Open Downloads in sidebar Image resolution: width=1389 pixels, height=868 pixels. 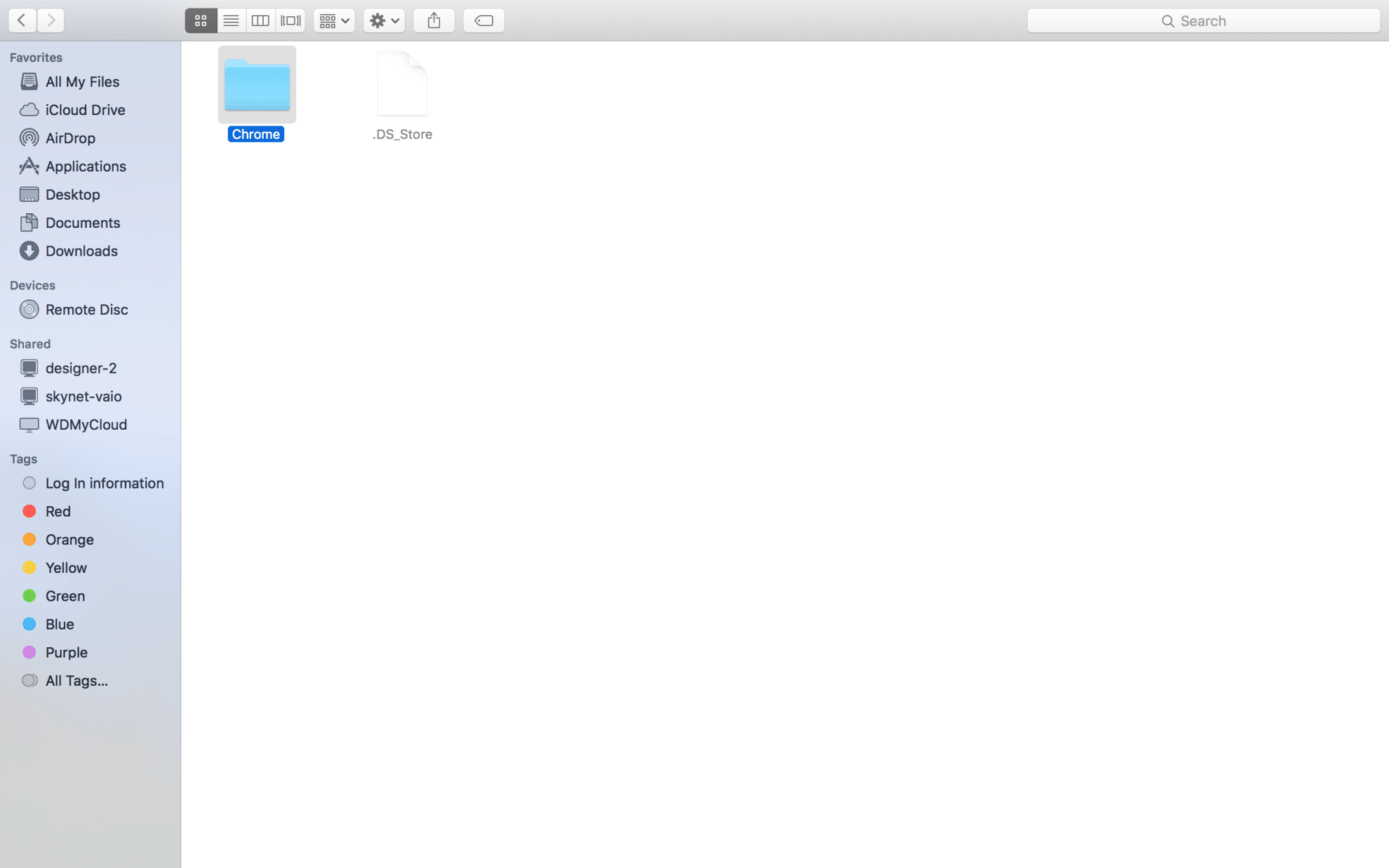(x=81, y=251)
